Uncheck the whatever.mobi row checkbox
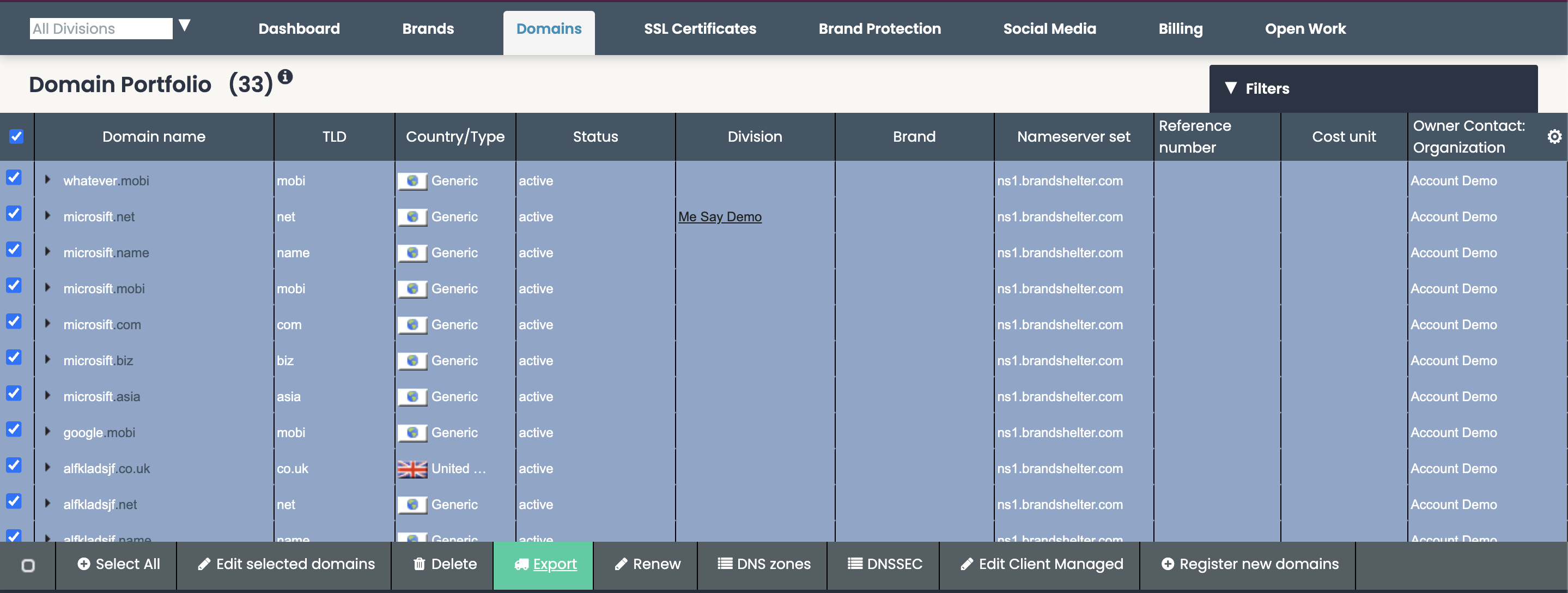This screenshot has width=1568, height=593. [14, 178]
